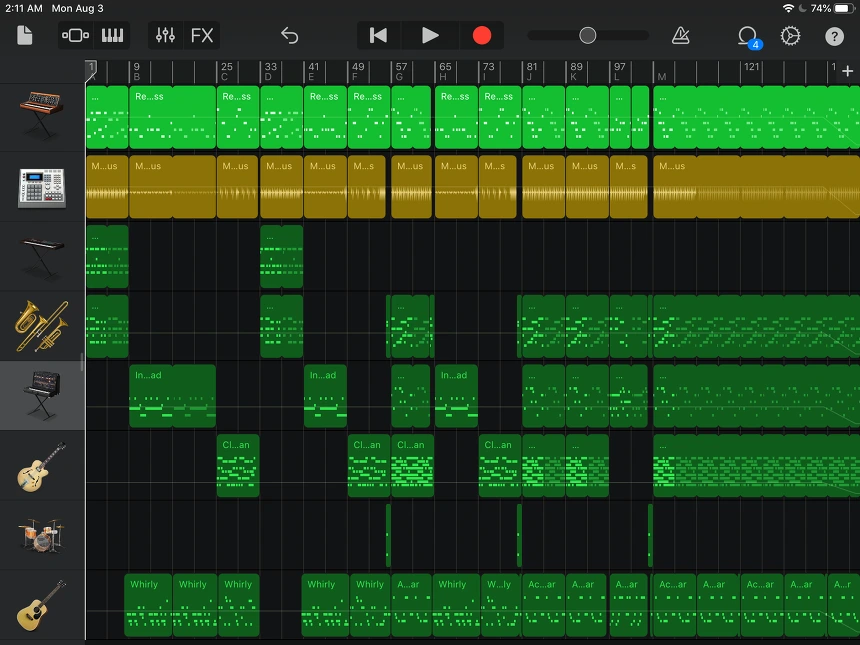This screenshot has height=645, width=860.
Task: Undo the last action
Action: [290, 36]
